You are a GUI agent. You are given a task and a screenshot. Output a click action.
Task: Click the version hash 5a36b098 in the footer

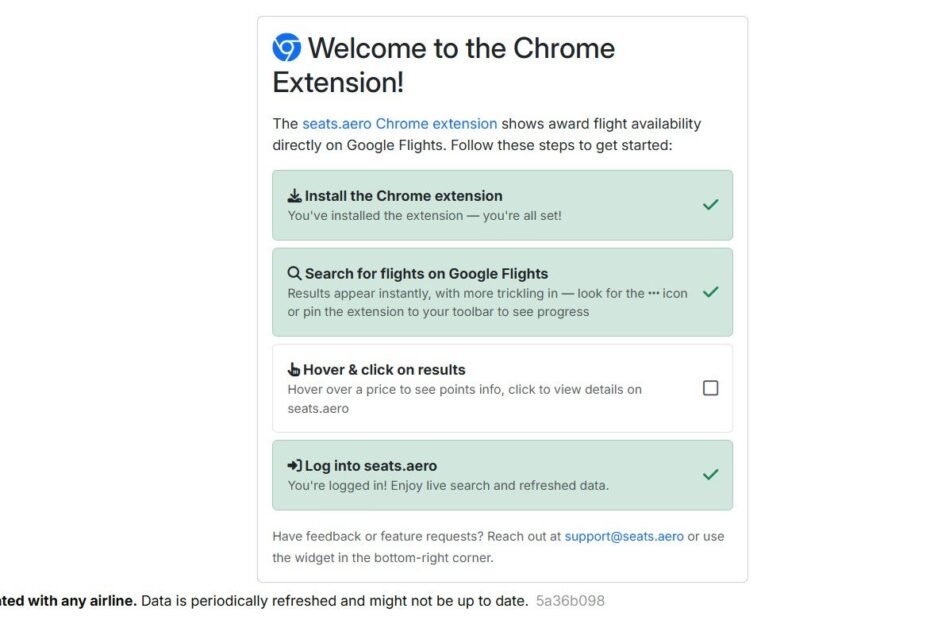[x=570, y=601]
